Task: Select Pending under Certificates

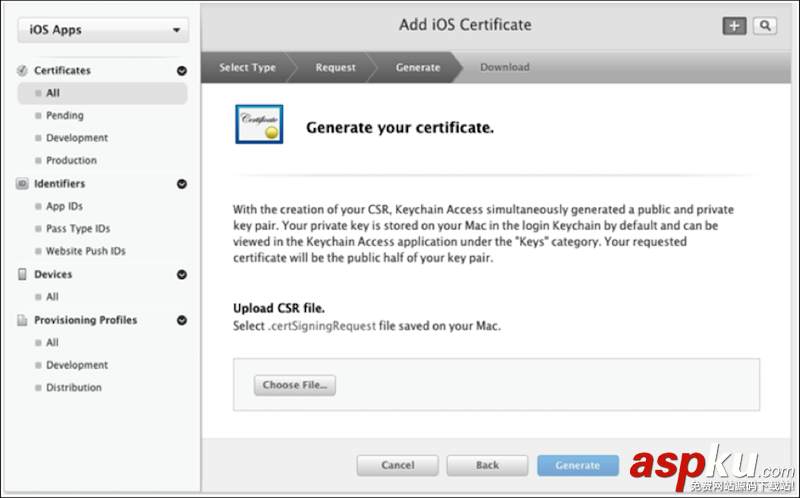Action: click(65, 116)
